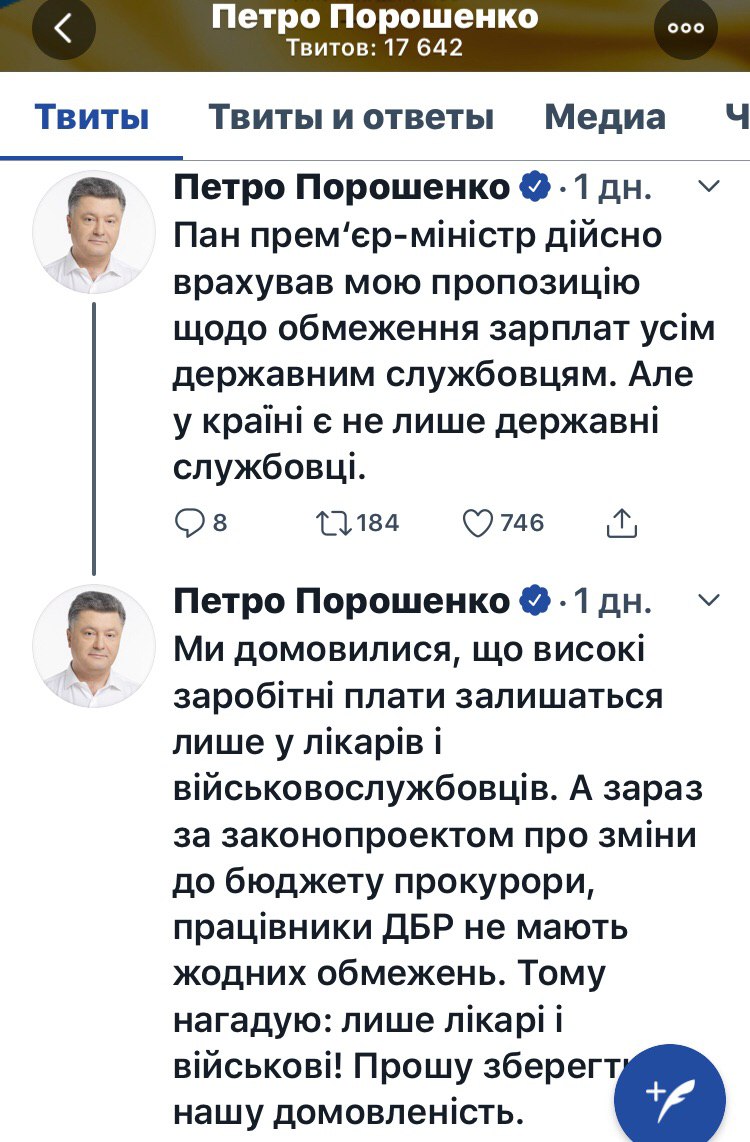Image resolution: width=750 pixels, height=1142 pixels.
Task: Open the profile avatar on the second tweet
Action: tap(94, 645)
